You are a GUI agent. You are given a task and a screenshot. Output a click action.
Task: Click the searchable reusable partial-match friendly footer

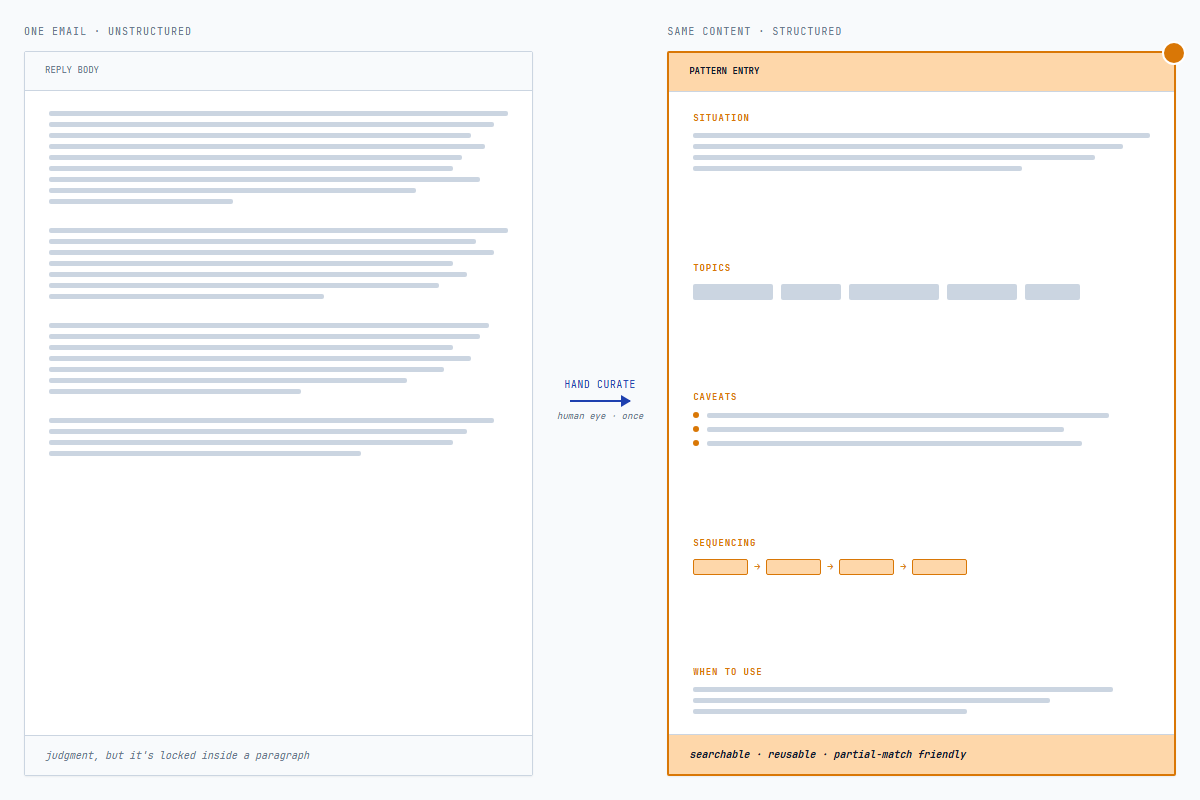point(826,754)
